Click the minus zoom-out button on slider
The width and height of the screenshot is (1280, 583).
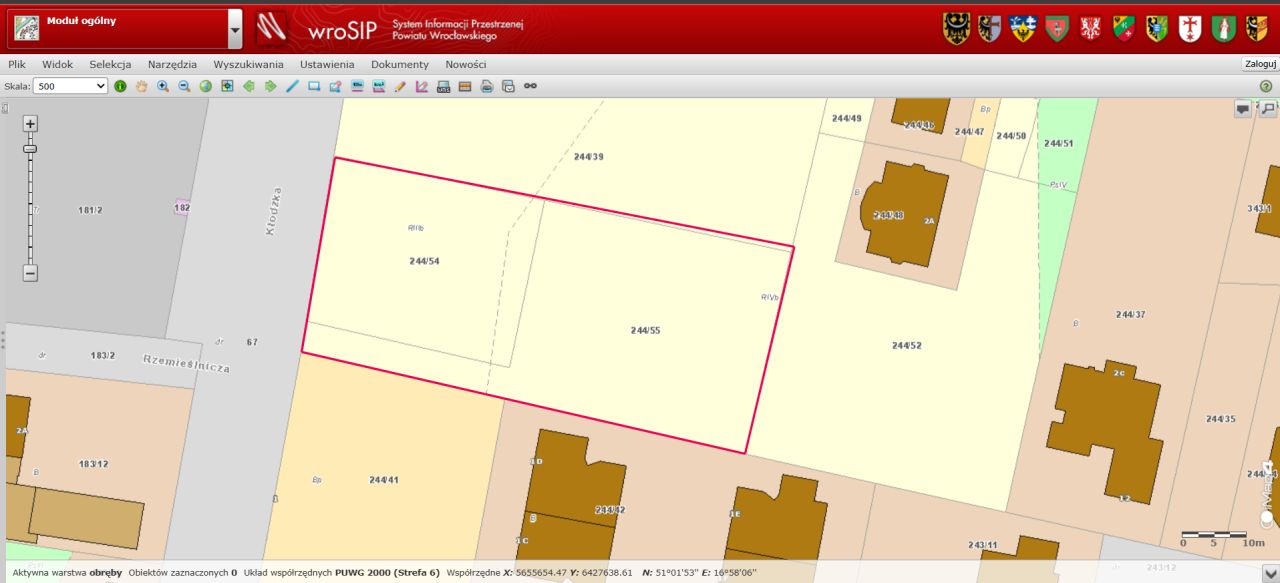(x=30, y=273)
